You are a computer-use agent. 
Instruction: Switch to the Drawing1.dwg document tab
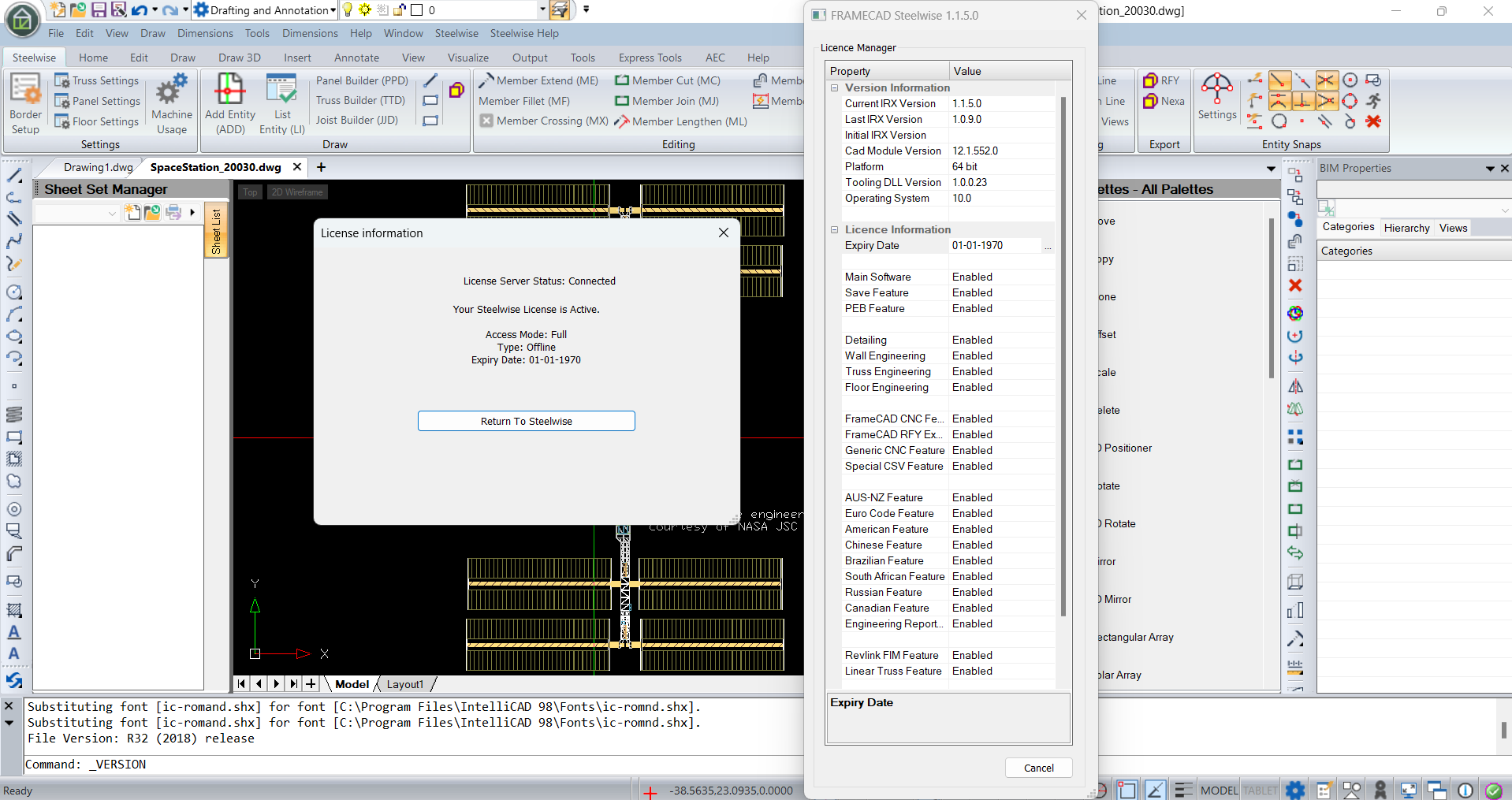click(98, 167)
